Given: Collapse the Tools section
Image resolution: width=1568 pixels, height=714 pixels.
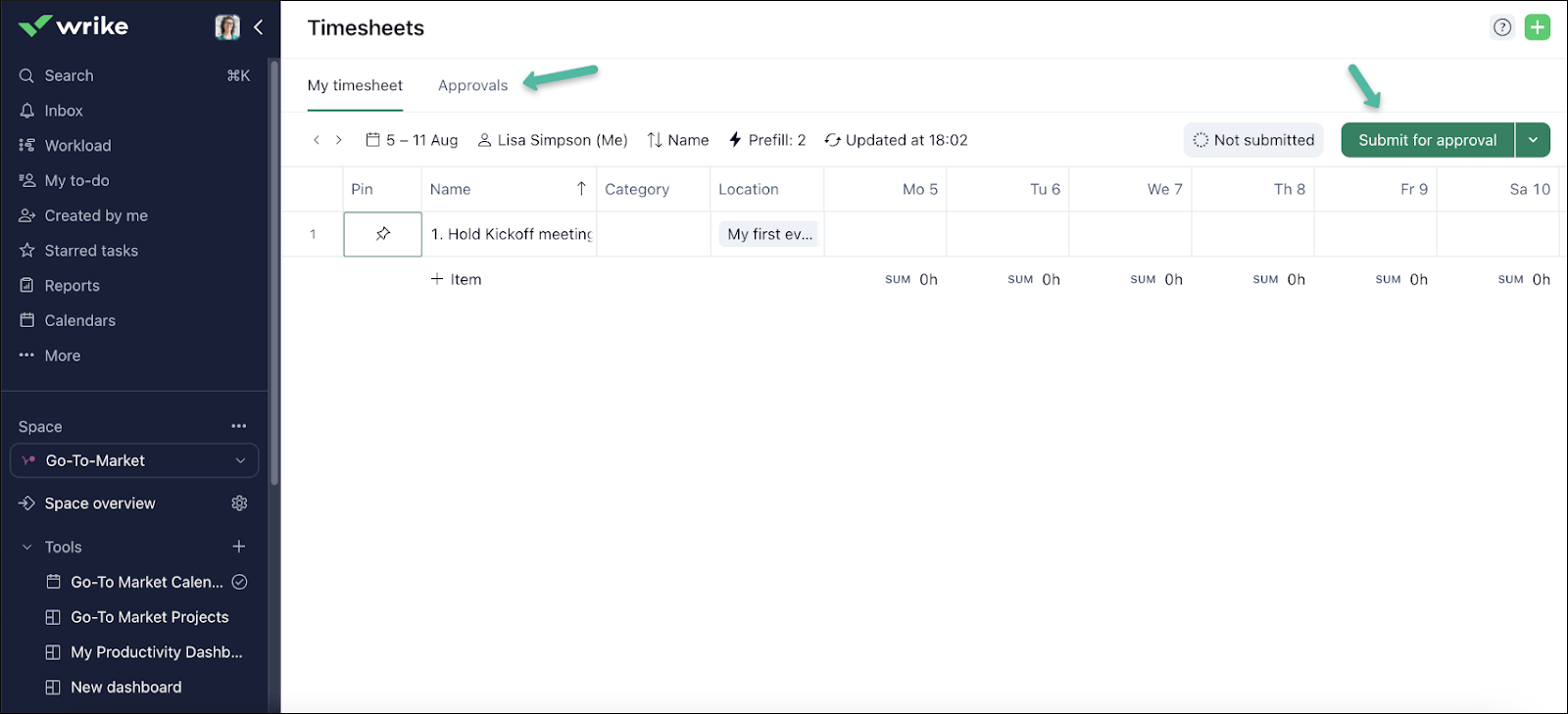Looking at the screenshot, I should click(x=26, y=547).
